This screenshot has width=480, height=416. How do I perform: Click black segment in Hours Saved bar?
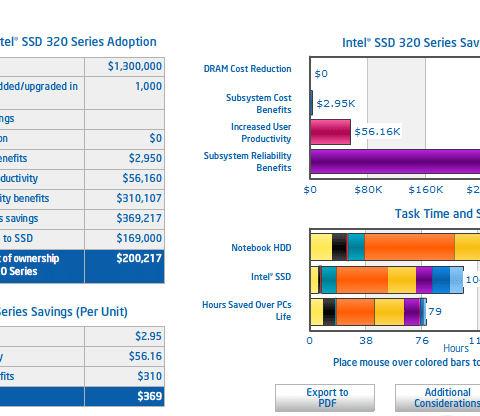click(x=329, y=312)
